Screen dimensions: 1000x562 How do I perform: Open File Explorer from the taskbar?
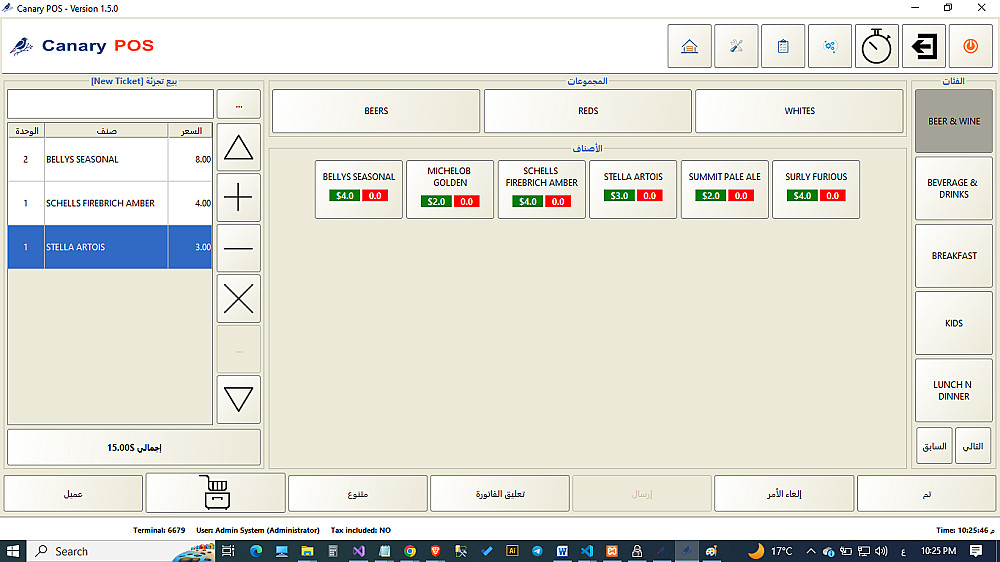[x=307, y=551]
